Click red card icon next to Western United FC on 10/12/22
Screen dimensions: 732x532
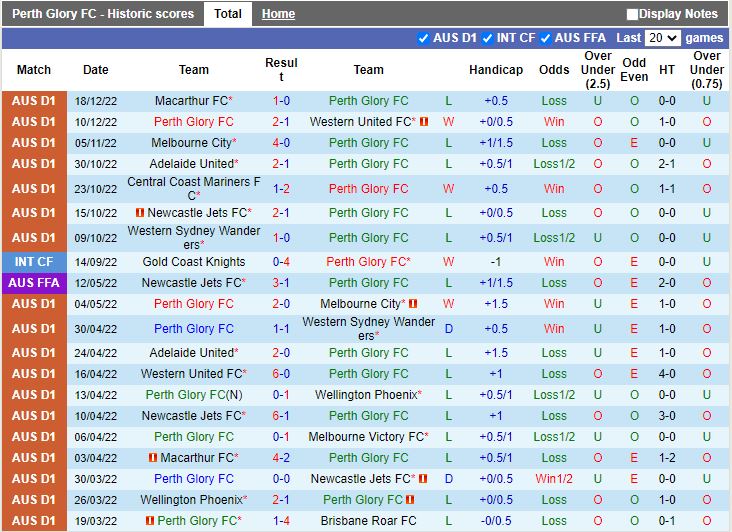[x=424, y=122]
